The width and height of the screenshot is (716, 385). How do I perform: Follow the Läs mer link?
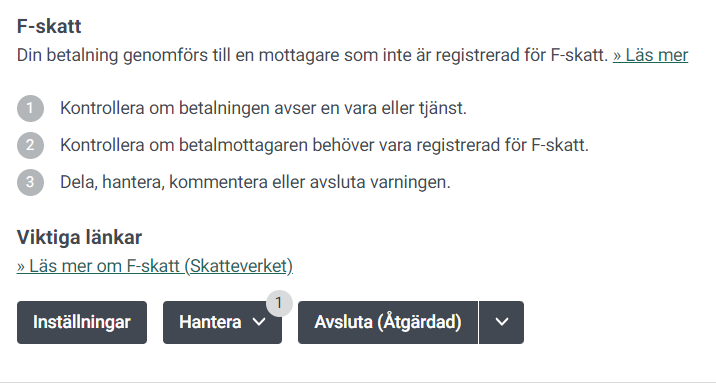pyautogui.click(x=650, y=55)
